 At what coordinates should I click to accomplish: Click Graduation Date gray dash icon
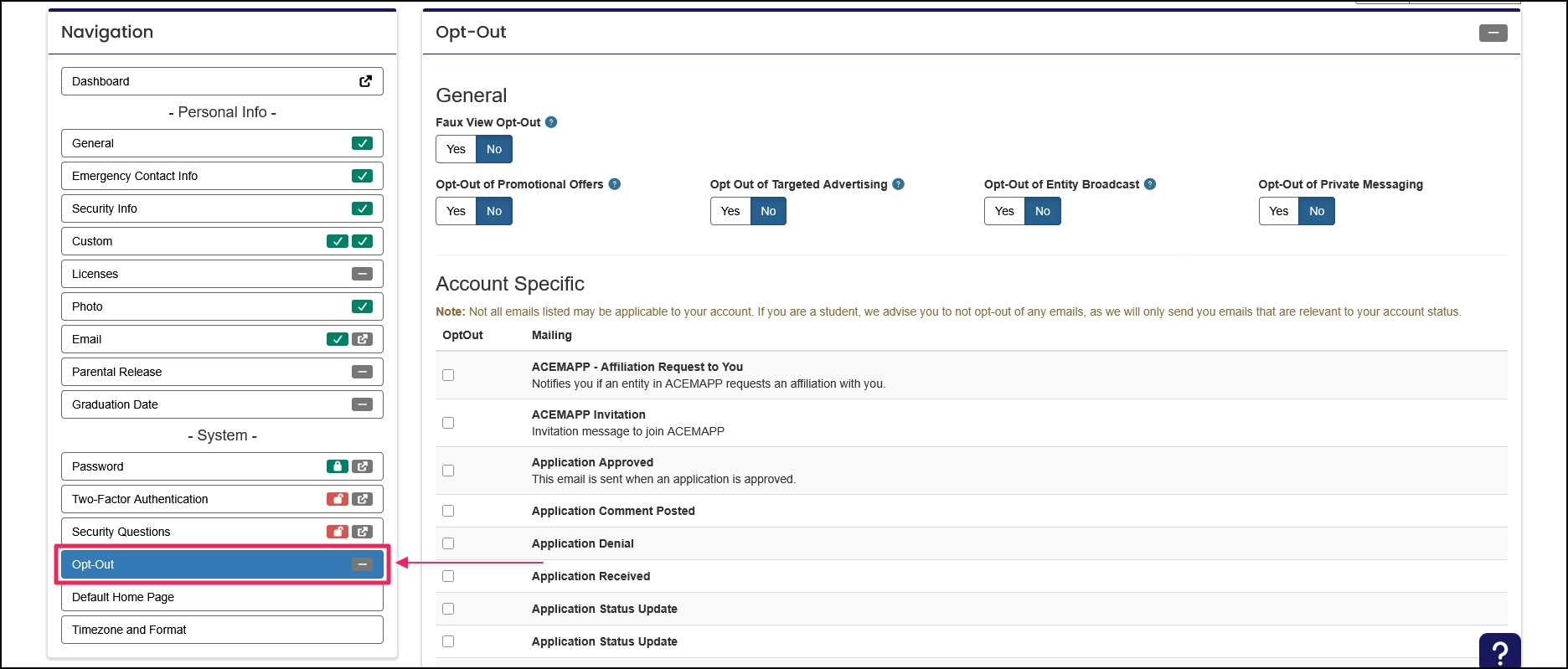tap(362, 404)
